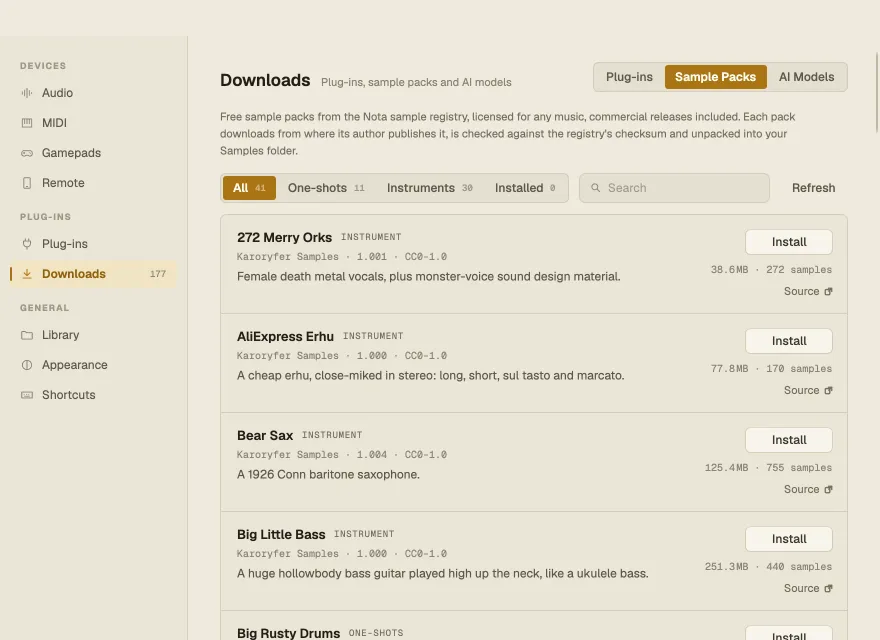Click the Bear Sax pack title
The height and width of the screenshot is (640, 880).
(x=265, y=436)
